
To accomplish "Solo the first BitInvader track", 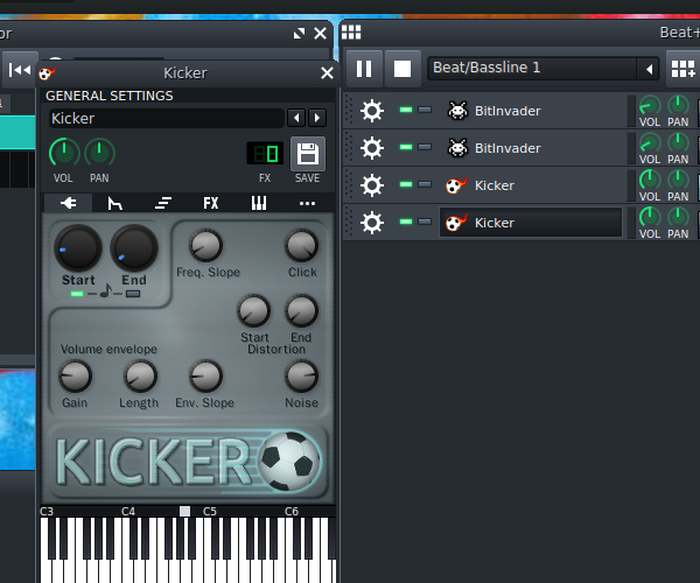I will pos(425,109).
